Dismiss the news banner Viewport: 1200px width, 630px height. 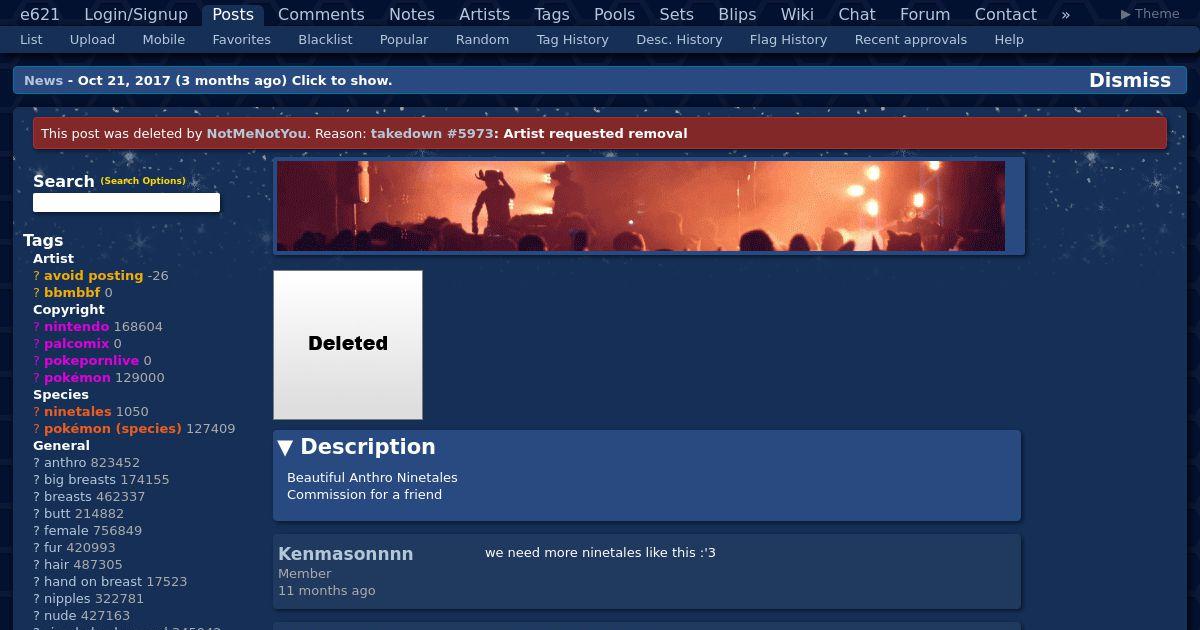[1130, 81]
